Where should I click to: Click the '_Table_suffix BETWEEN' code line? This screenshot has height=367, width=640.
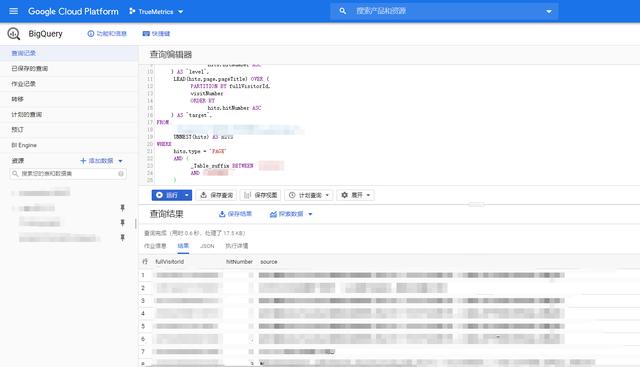[x=222, y=166]
